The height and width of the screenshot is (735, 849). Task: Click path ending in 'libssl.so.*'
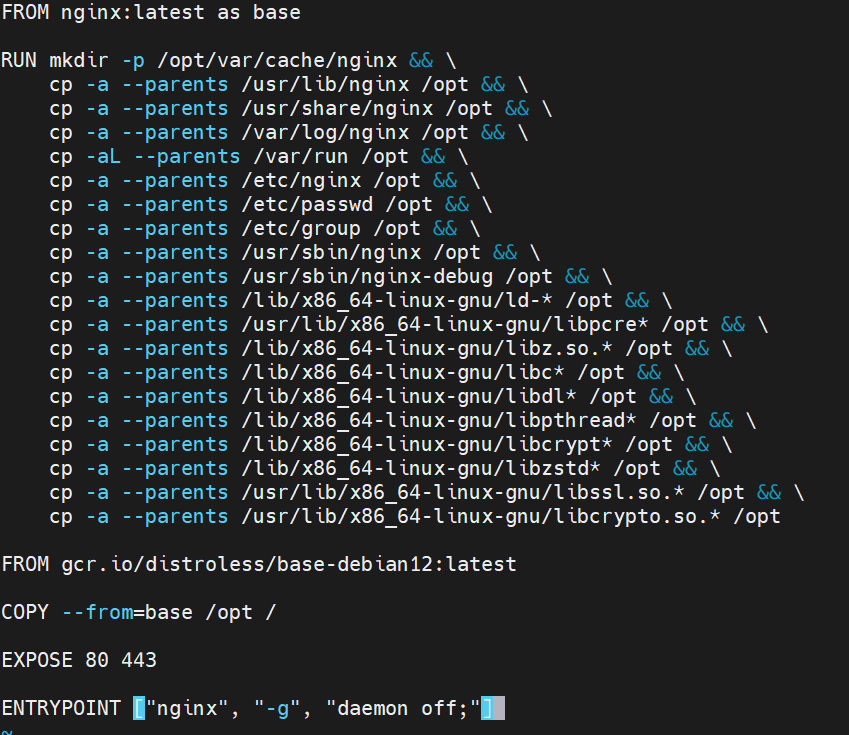pos(462,492)
